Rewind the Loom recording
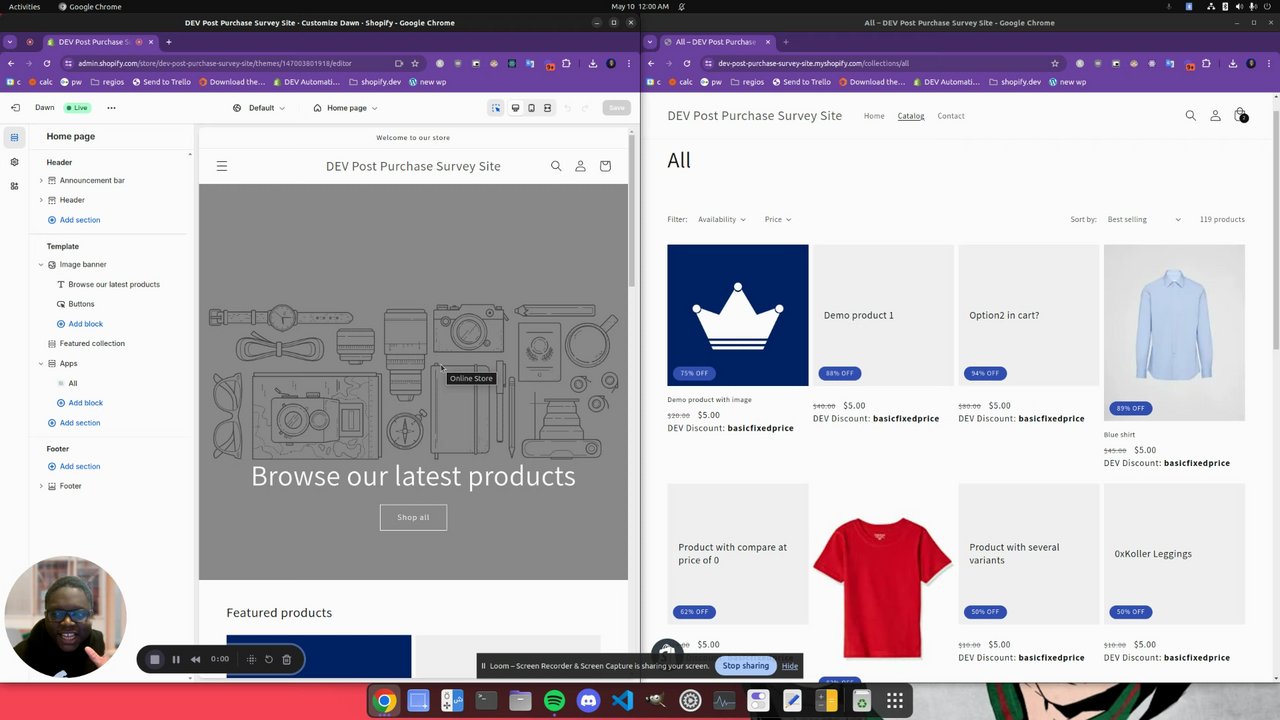This screenshot has width=1280, height=720. click(x=195, y=659)
